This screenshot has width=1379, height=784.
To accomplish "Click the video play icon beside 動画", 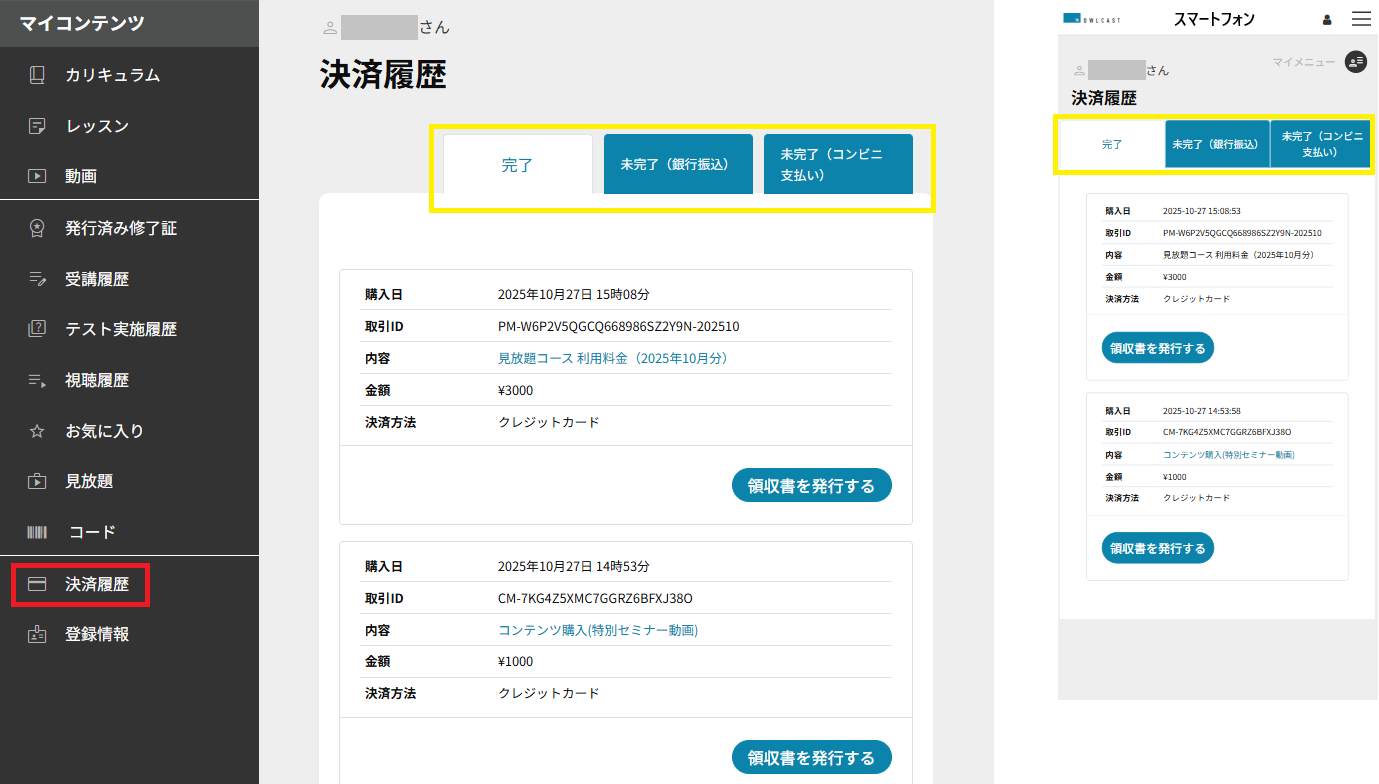I will pos(37,176).
